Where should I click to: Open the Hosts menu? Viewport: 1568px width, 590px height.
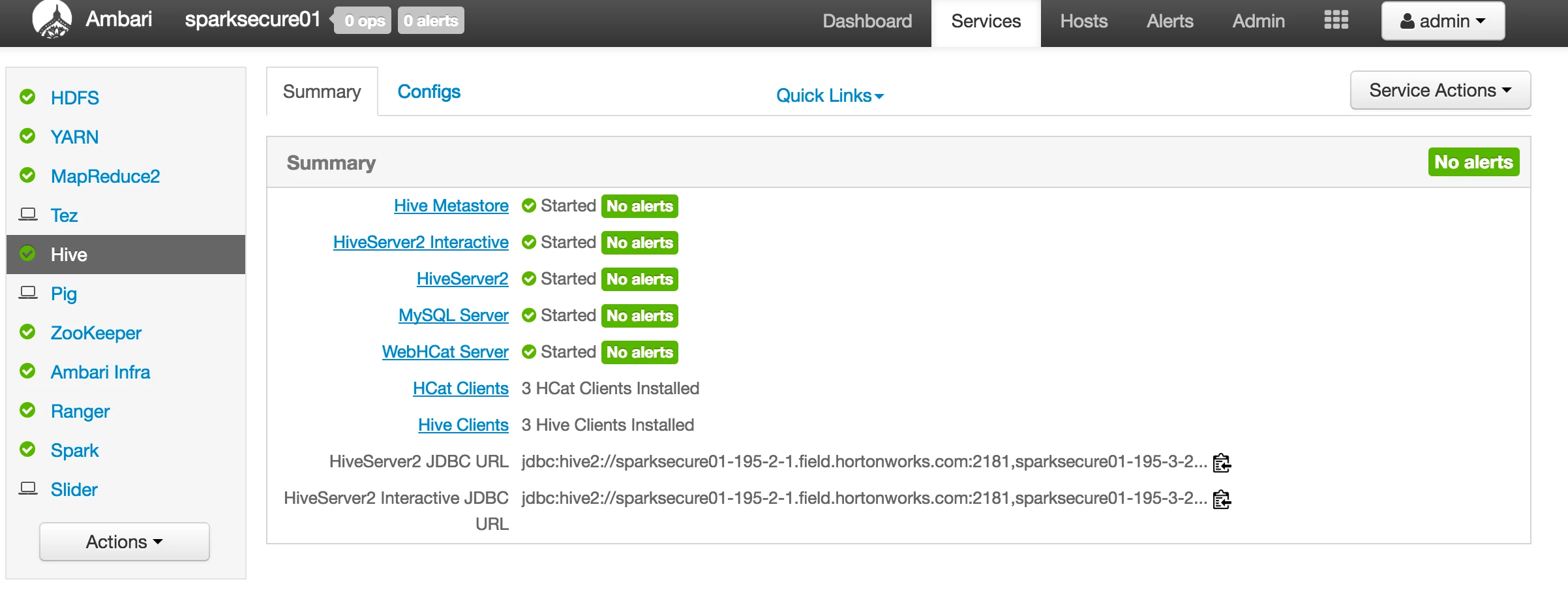(x=1084, y=21)
